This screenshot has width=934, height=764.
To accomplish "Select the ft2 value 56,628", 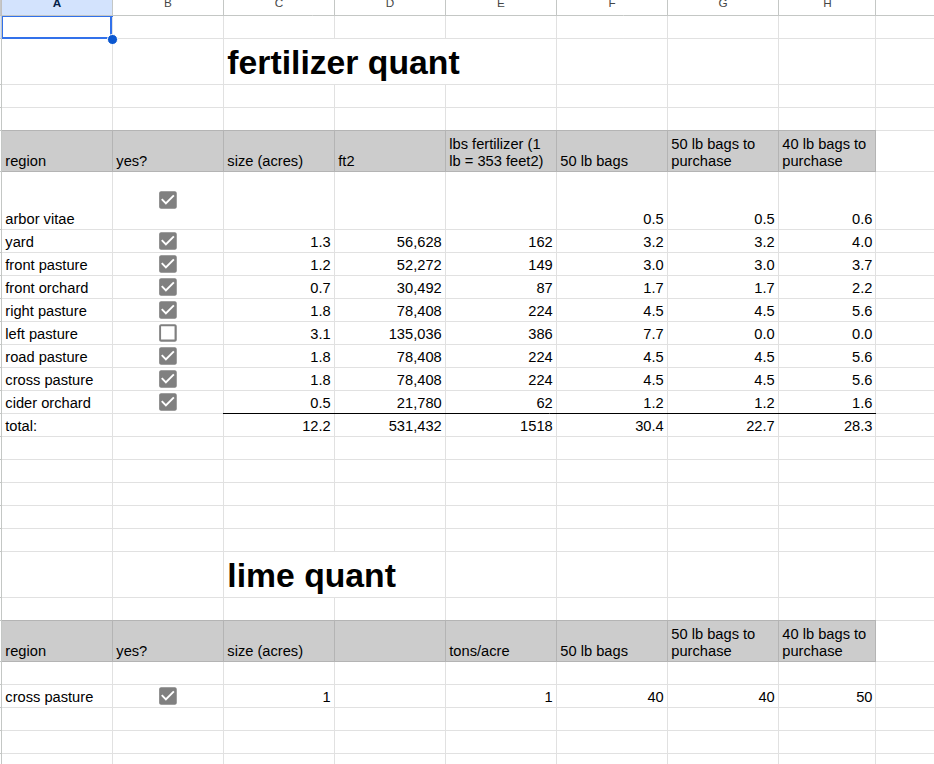I will coord(390,242).
